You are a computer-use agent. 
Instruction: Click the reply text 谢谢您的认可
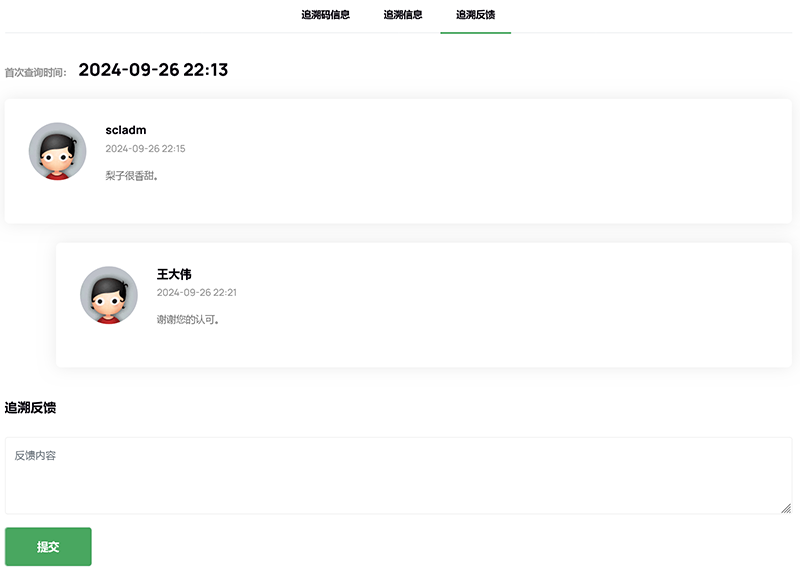(187, 320)
